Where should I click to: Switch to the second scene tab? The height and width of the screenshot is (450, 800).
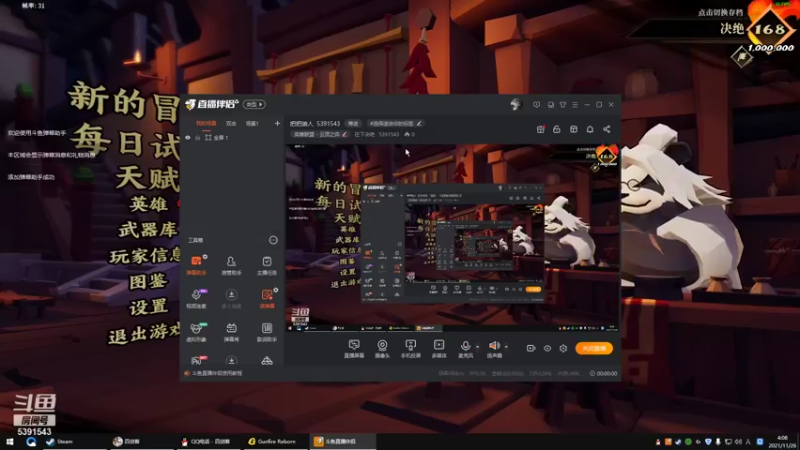(231, 123)
